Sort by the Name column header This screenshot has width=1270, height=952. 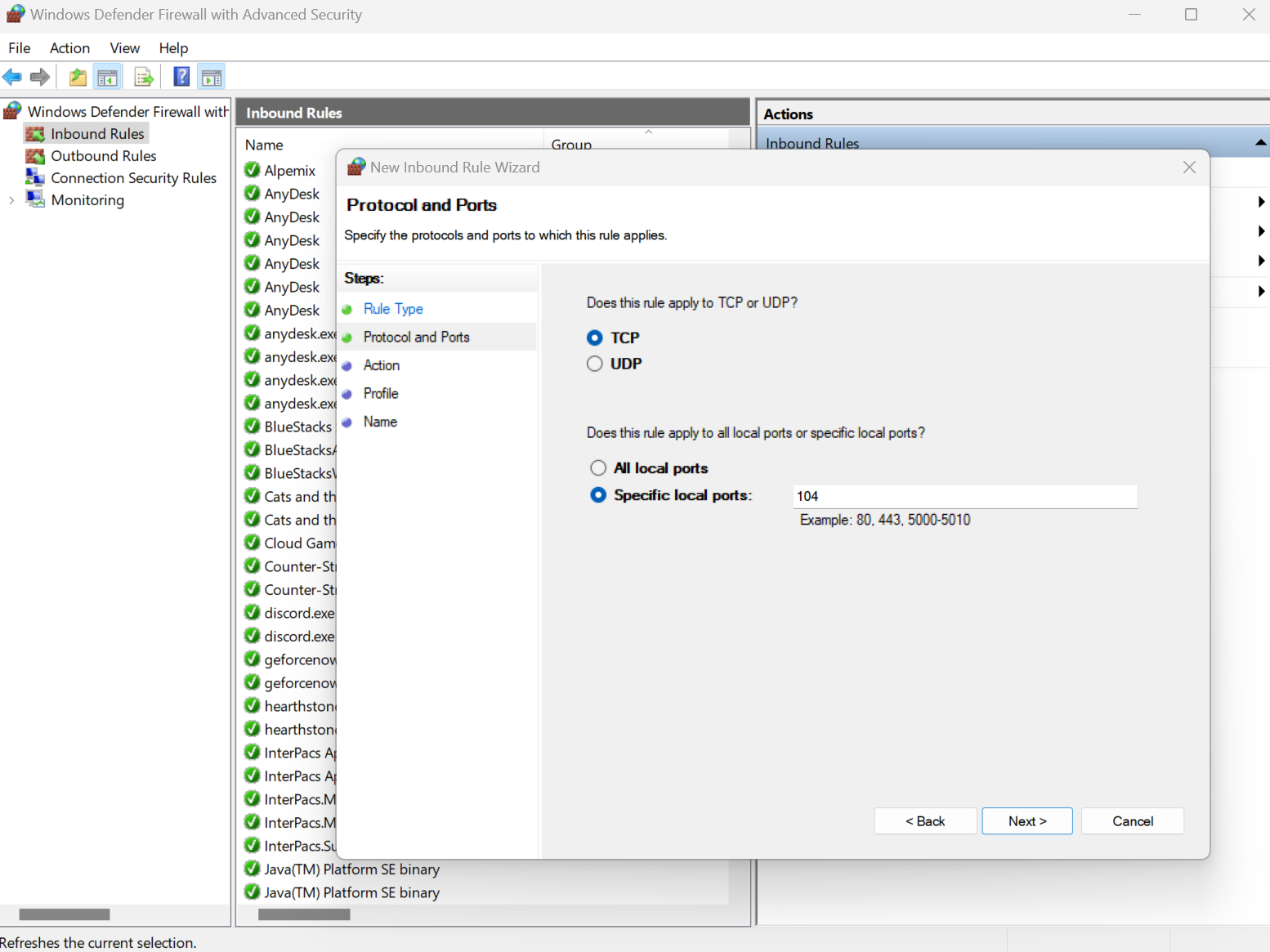[x=264, y=145]
